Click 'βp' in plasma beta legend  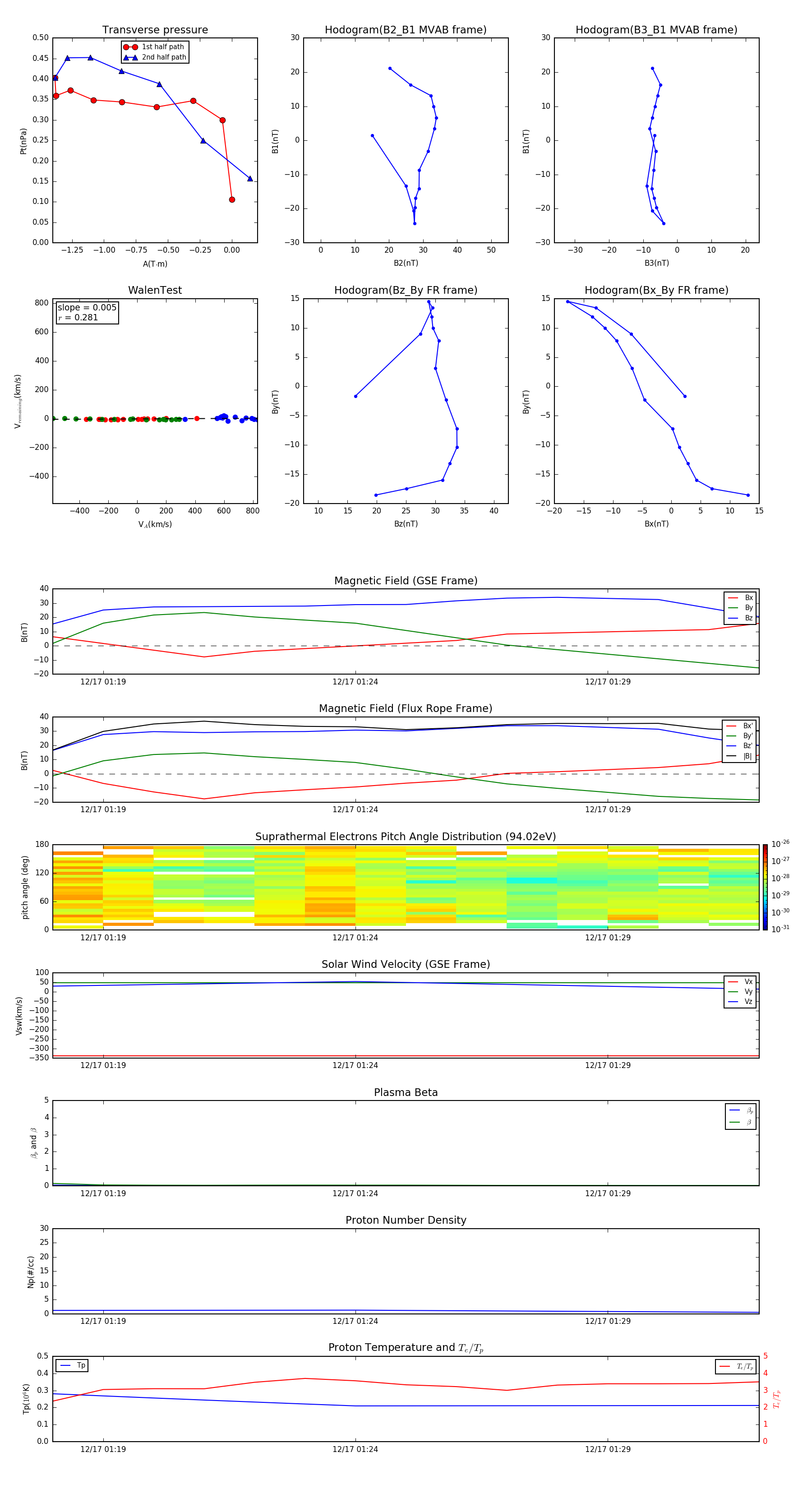750,1110
